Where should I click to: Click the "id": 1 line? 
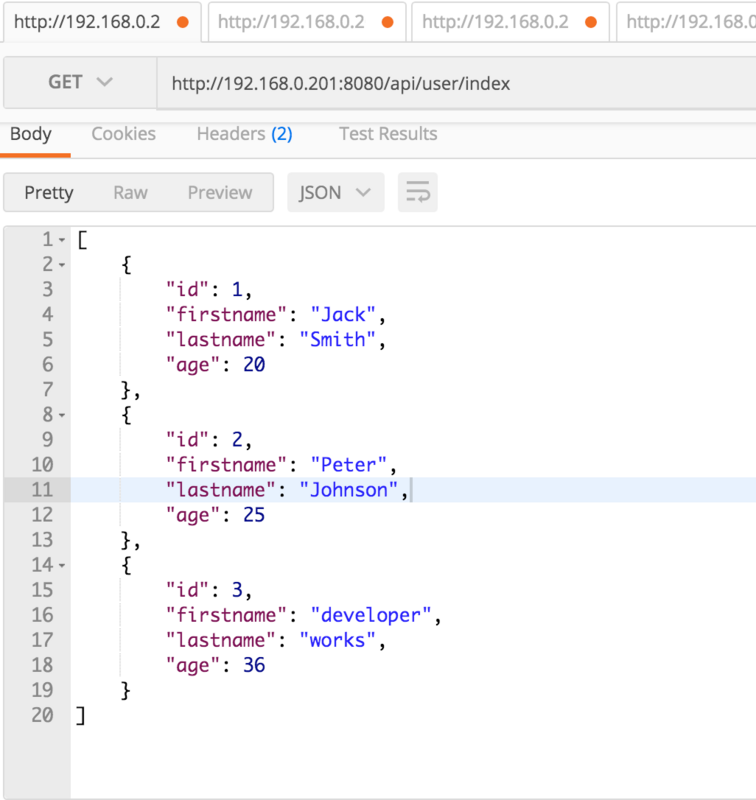tap(209, 290)
